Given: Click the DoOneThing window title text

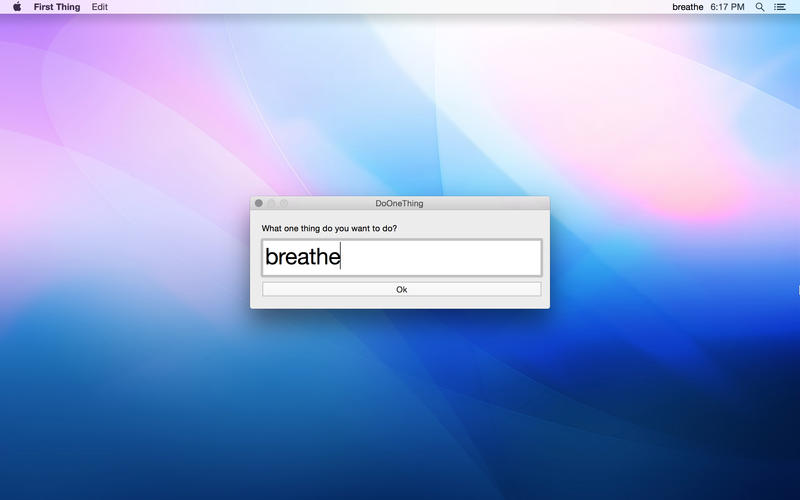Looking at the screenshot, I should click(399, 203).
